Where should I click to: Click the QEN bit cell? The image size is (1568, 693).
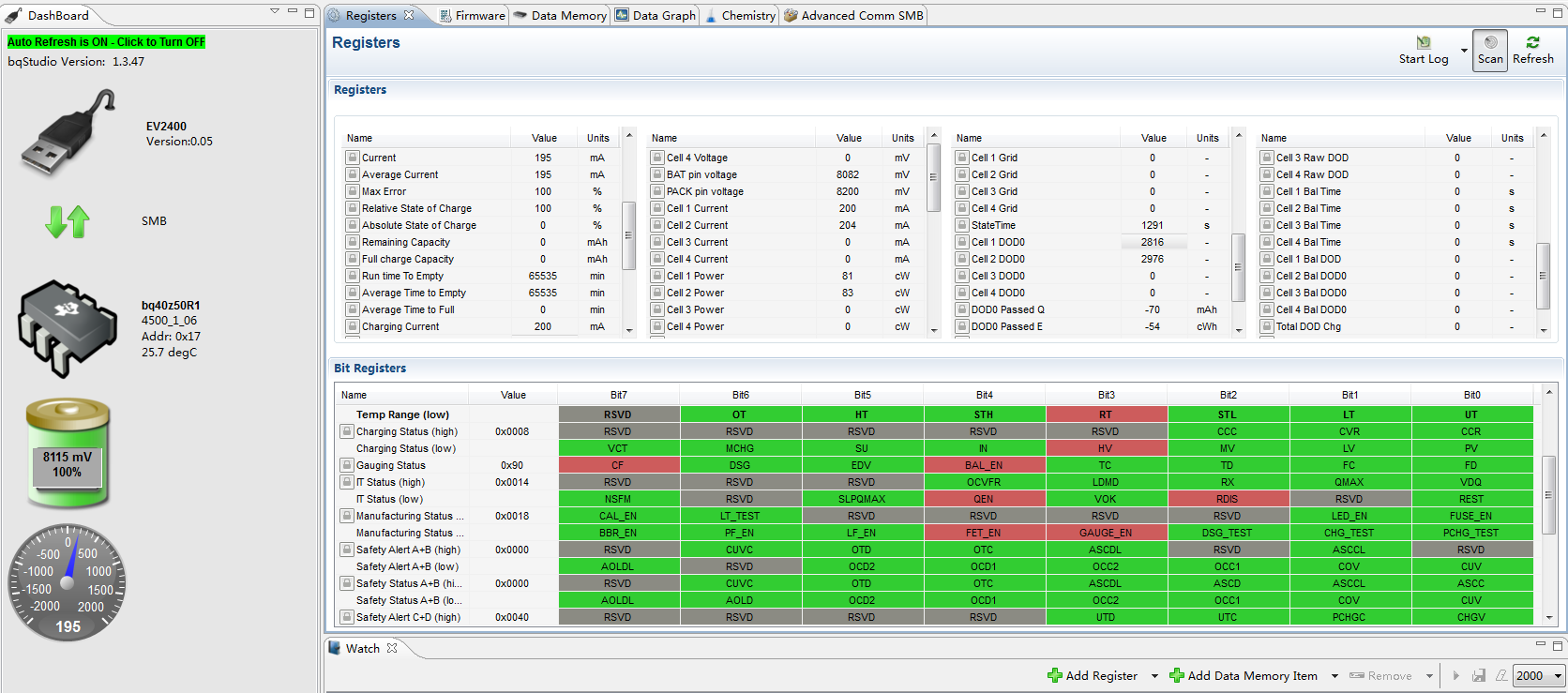[x=984, y=499]
